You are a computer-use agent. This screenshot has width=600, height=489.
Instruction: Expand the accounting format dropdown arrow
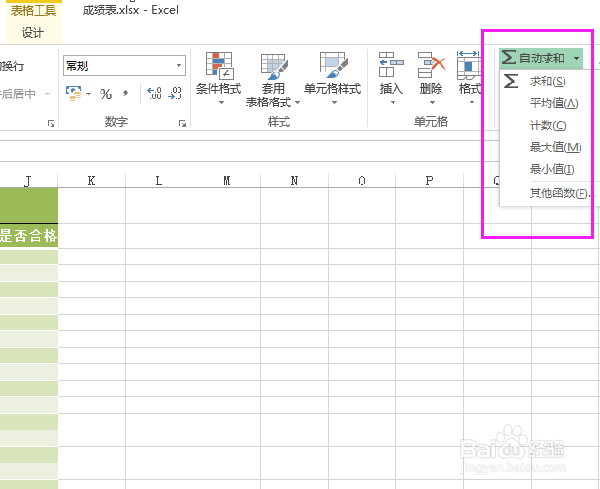pyautogui.click(x=88, y=94)
